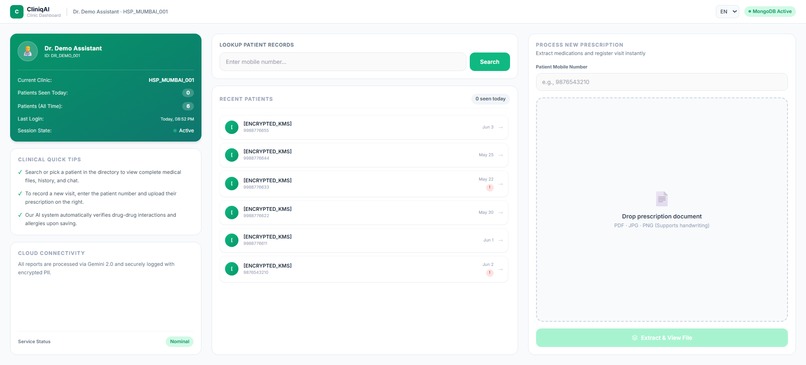Click the checkmark beside 'Search or pick a patient'
This screenshot has width=806, height=365.
(20, 172)
